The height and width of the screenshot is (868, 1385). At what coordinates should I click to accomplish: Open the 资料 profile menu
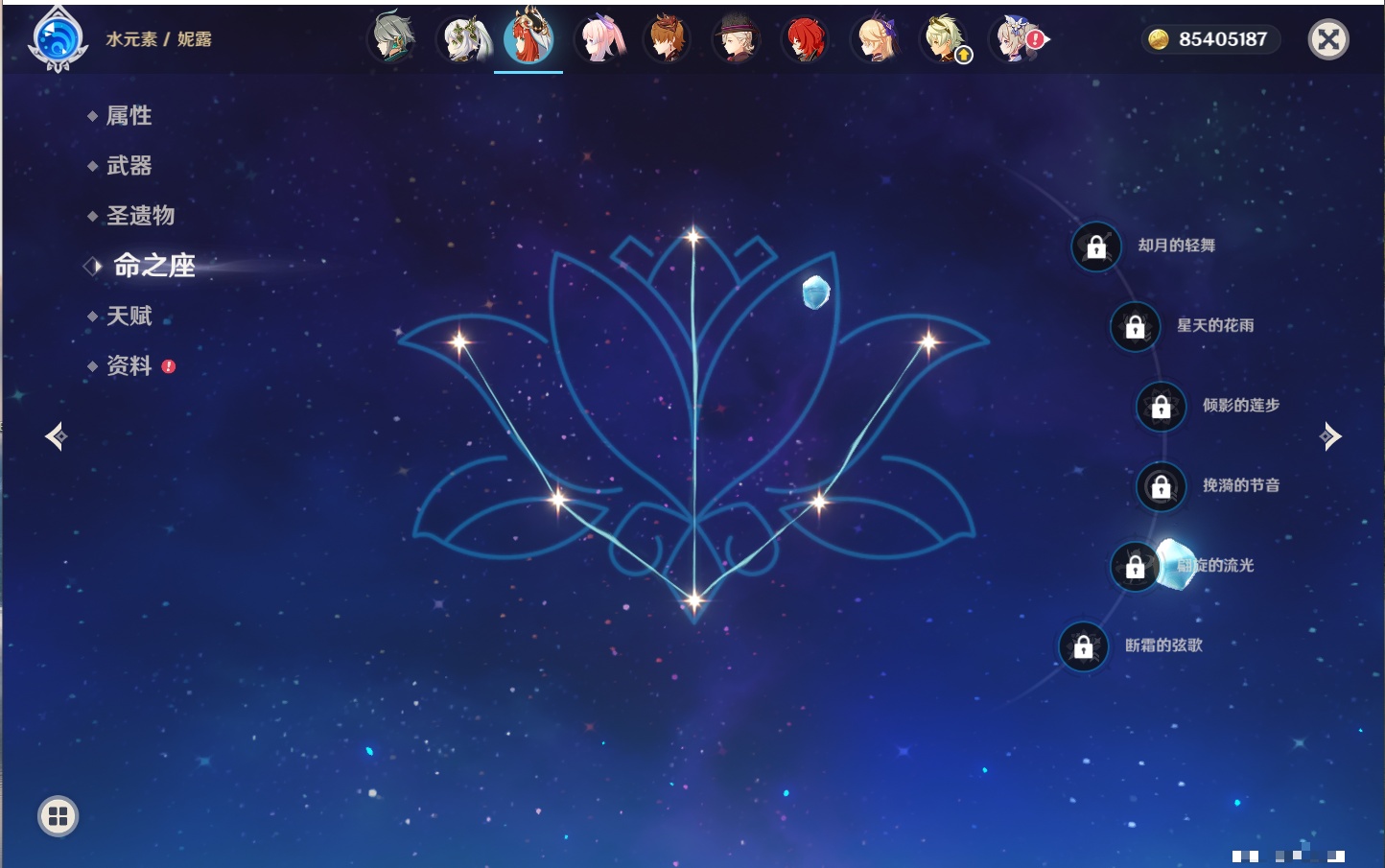pos(130,365)
